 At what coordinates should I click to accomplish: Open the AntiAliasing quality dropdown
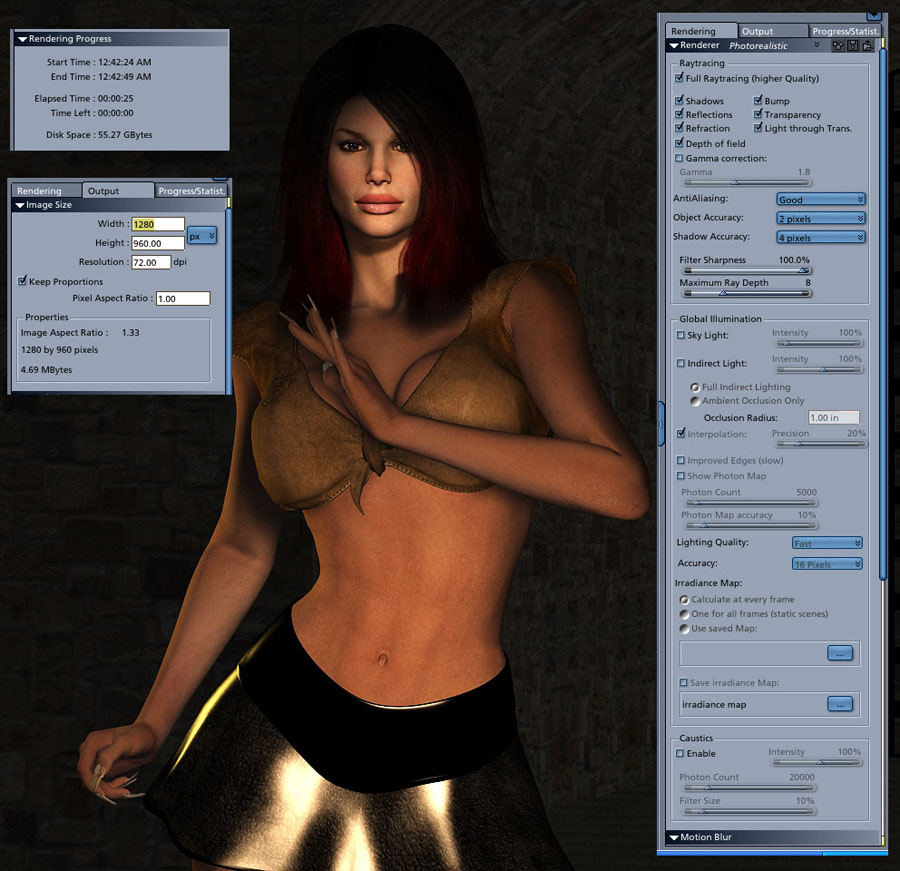coord(821,199)
